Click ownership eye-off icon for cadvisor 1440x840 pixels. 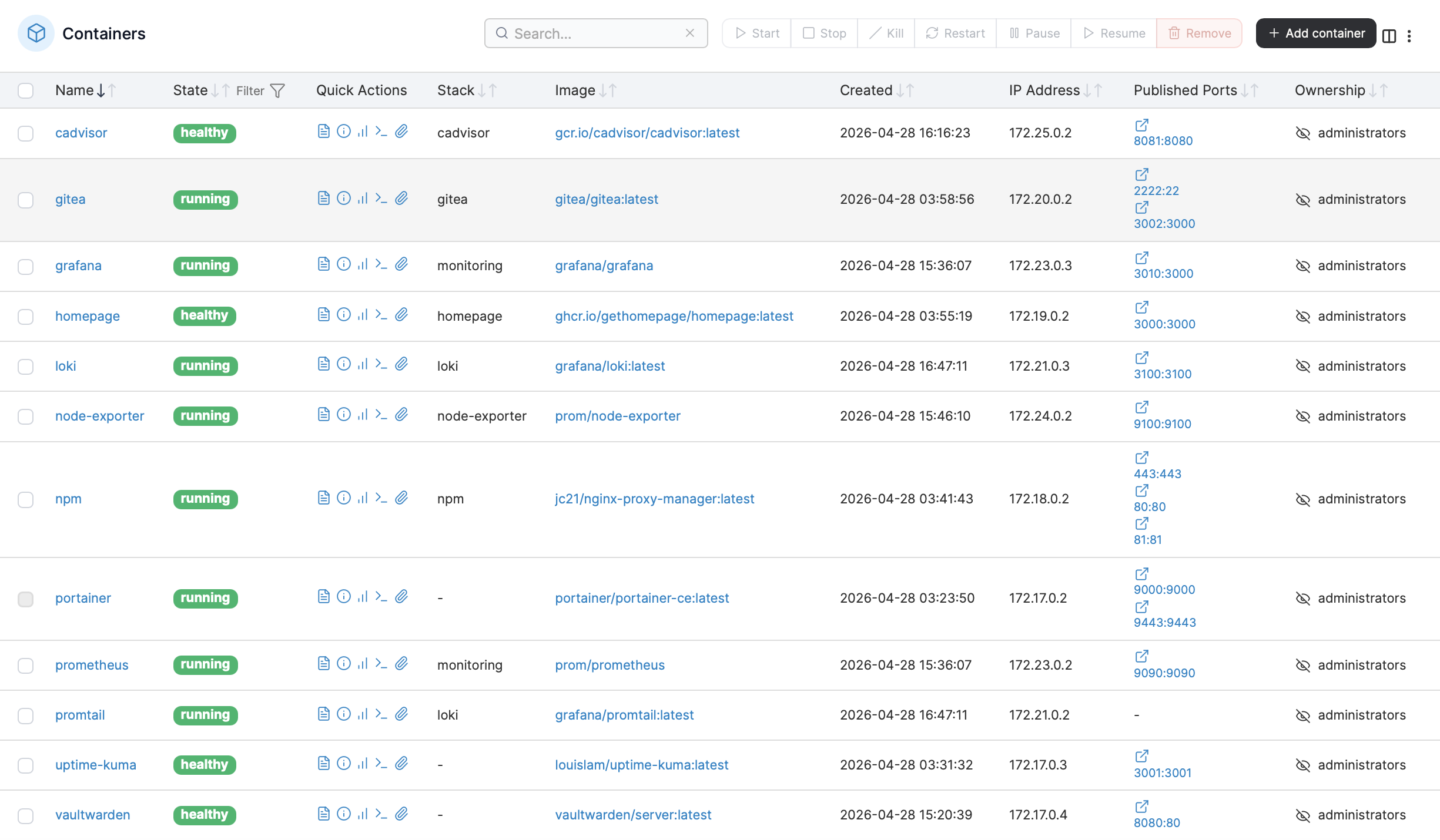1303,133
